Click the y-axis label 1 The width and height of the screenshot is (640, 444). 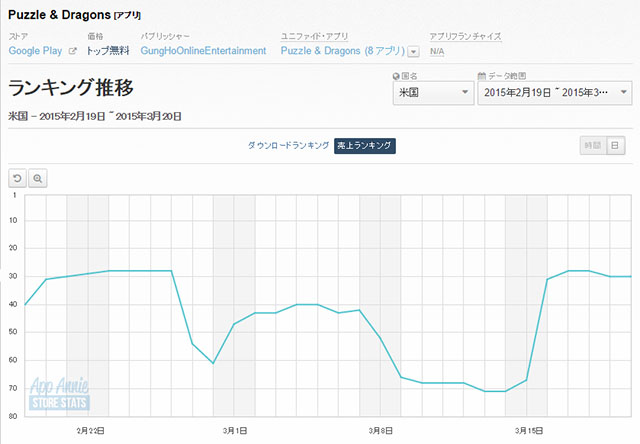pos(15,195)
